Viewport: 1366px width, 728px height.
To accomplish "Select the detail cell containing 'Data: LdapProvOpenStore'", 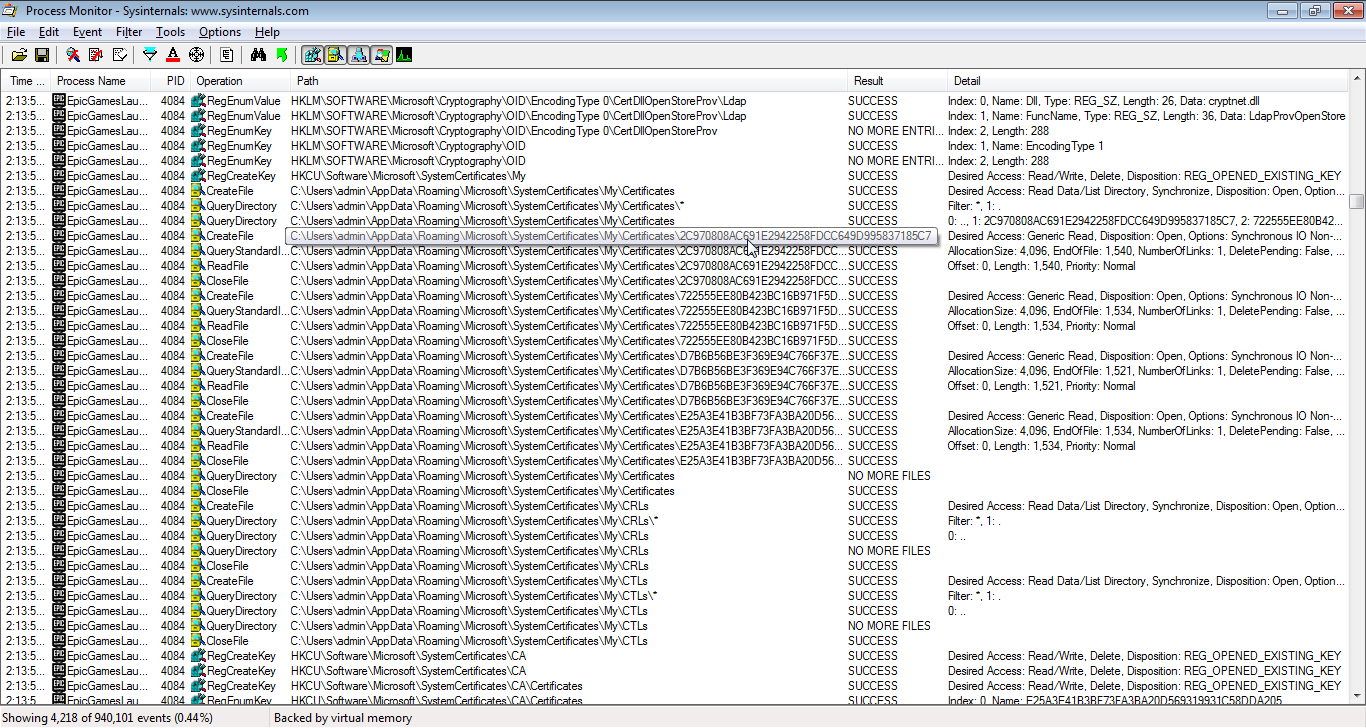I will click(1147, 116).
